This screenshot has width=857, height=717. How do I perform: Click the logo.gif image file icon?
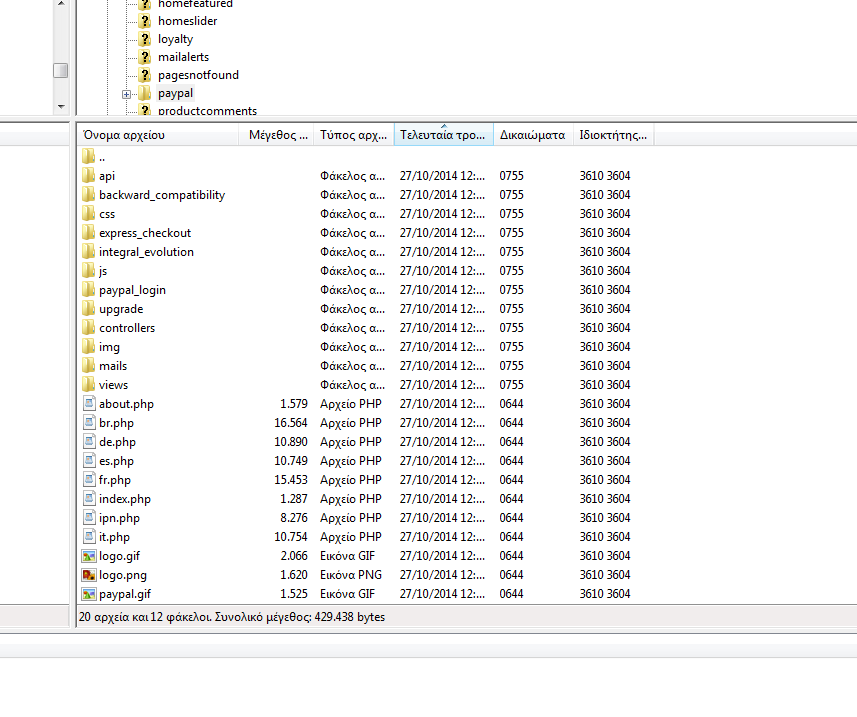[x=89, y=556]
